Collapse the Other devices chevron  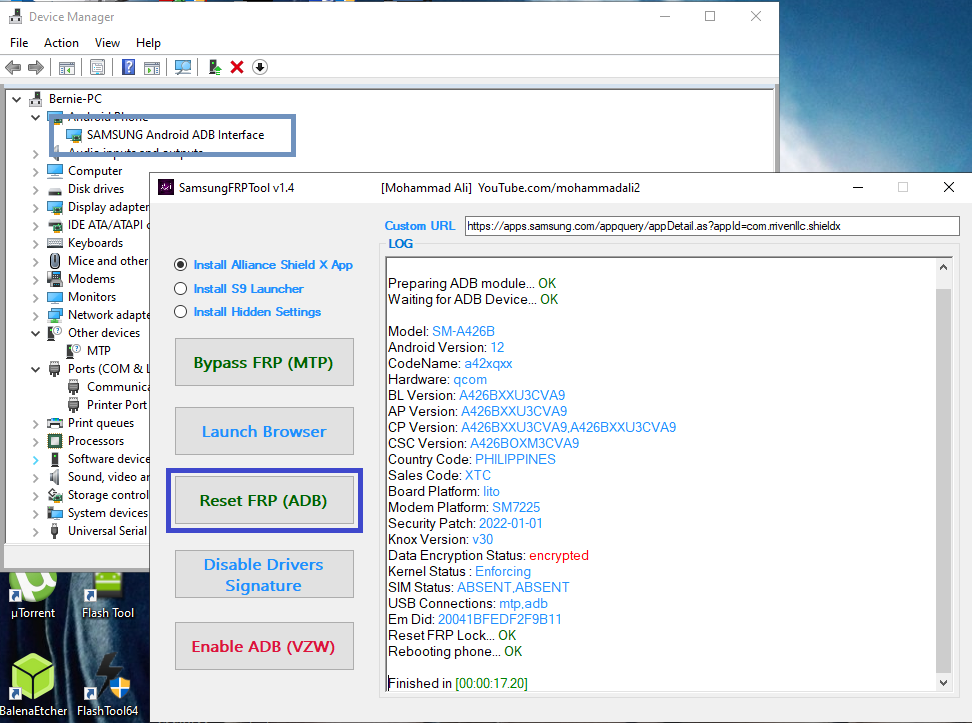pyautogui.click(x=35, y=333)
